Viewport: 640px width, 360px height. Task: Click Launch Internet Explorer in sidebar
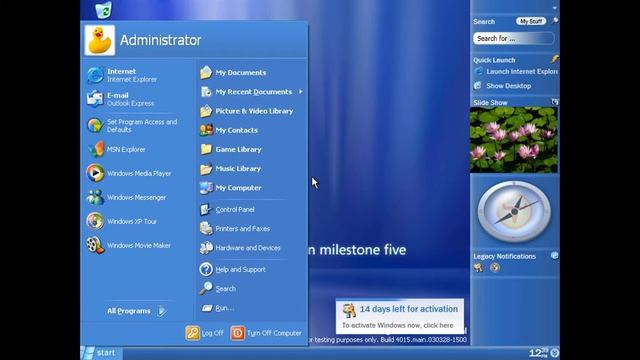[x=517, y=71]
